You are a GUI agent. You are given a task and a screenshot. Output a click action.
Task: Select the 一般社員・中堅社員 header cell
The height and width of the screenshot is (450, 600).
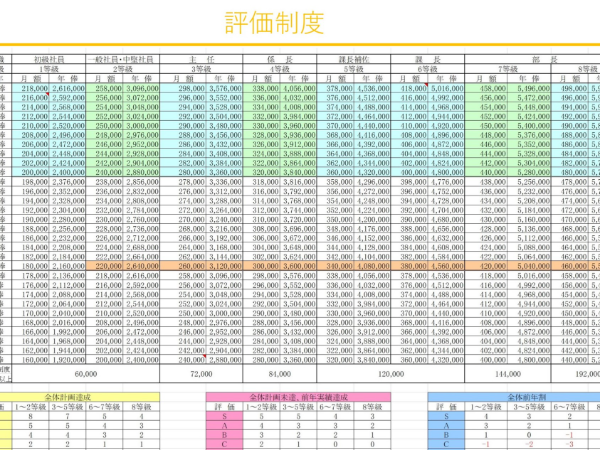[x=122, y=59]
